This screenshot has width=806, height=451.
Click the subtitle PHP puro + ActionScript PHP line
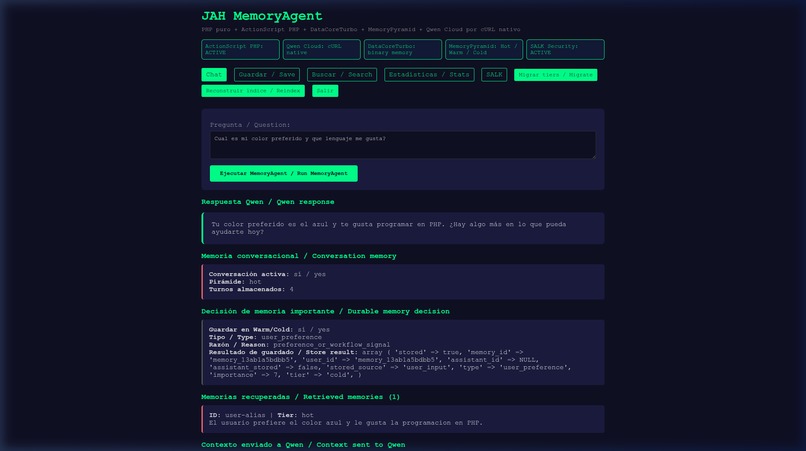point(361,29)
